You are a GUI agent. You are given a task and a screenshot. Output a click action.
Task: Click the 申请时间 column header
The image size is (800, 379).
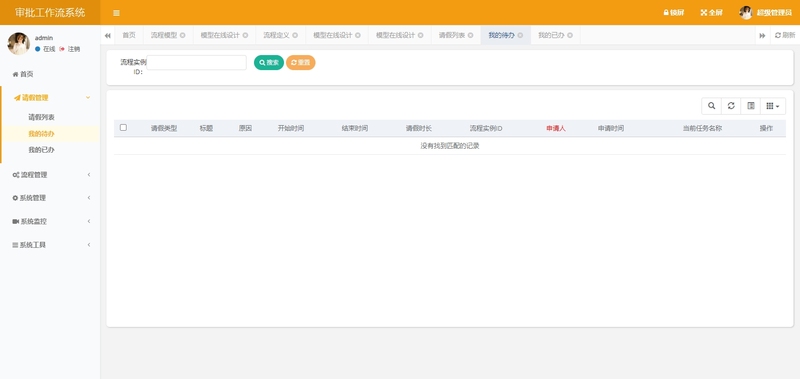point(611,128)
